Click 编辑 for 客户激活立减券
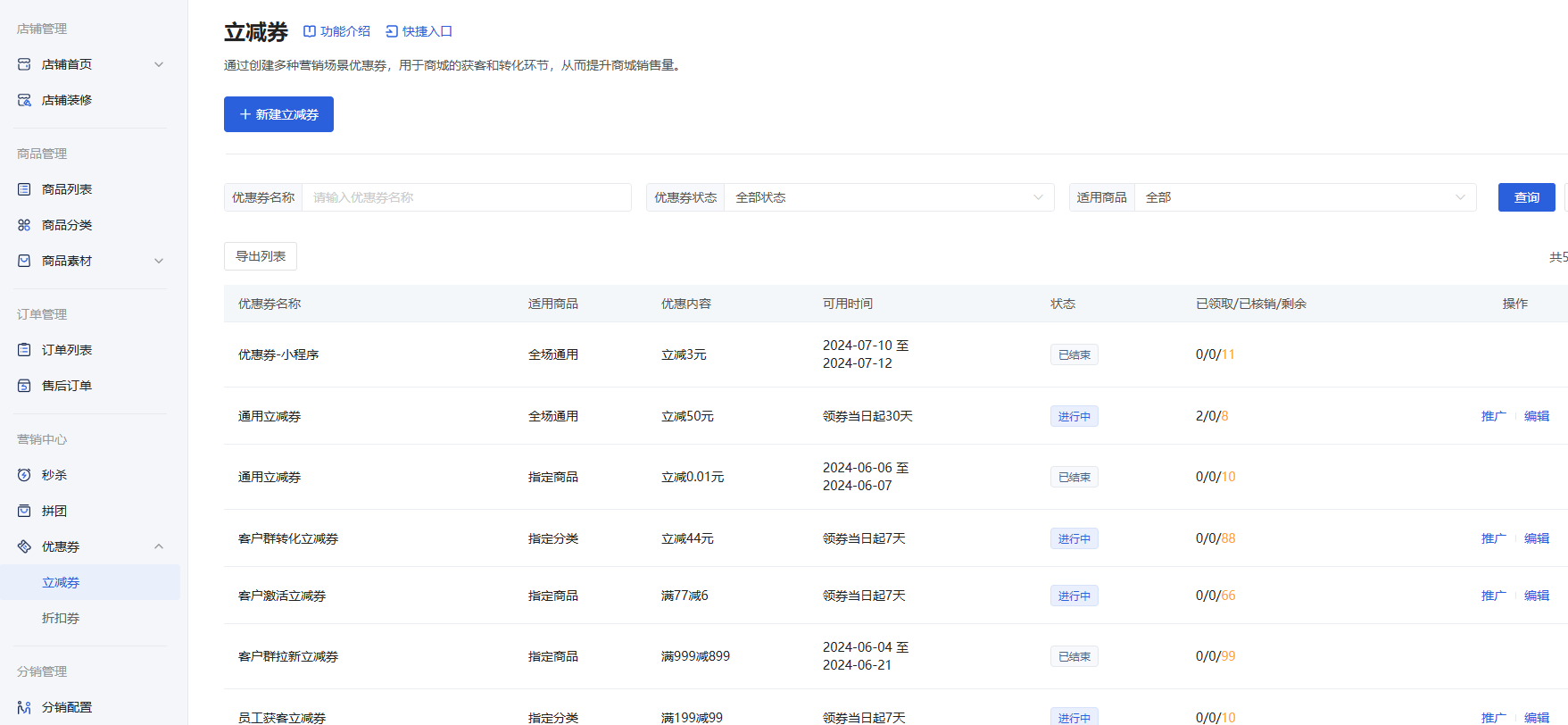Viewport: 1568px width, 725px height. tap(1537, 596)
